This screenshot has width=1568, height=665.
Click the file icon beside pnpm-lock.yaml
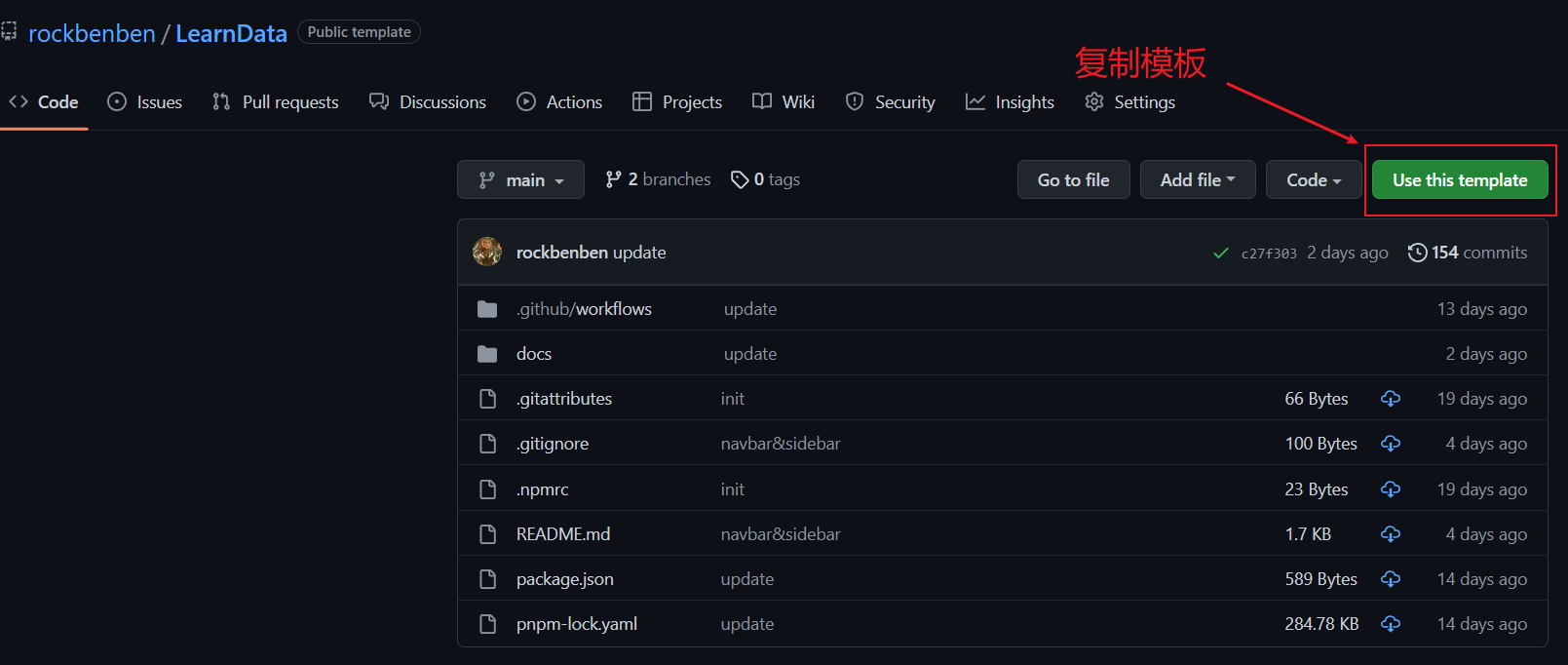487,623
